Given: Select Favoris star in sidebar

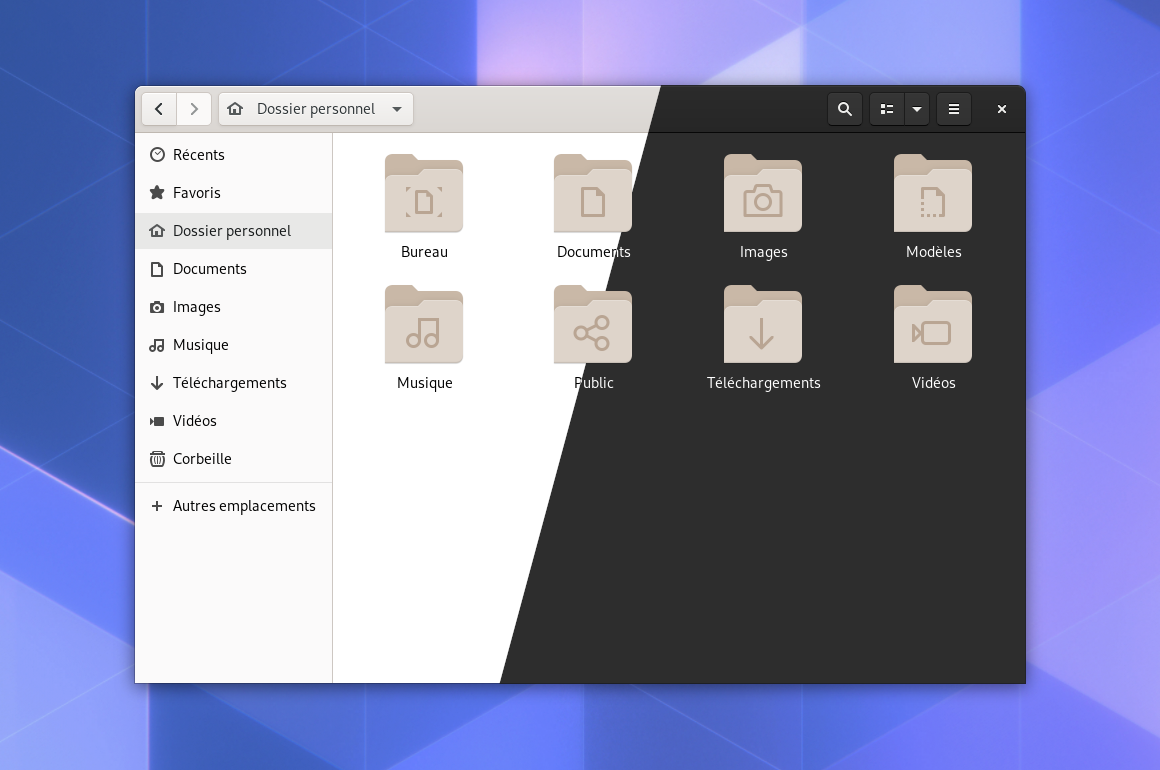Looking at the screenshot, I should tap(233, 192).
